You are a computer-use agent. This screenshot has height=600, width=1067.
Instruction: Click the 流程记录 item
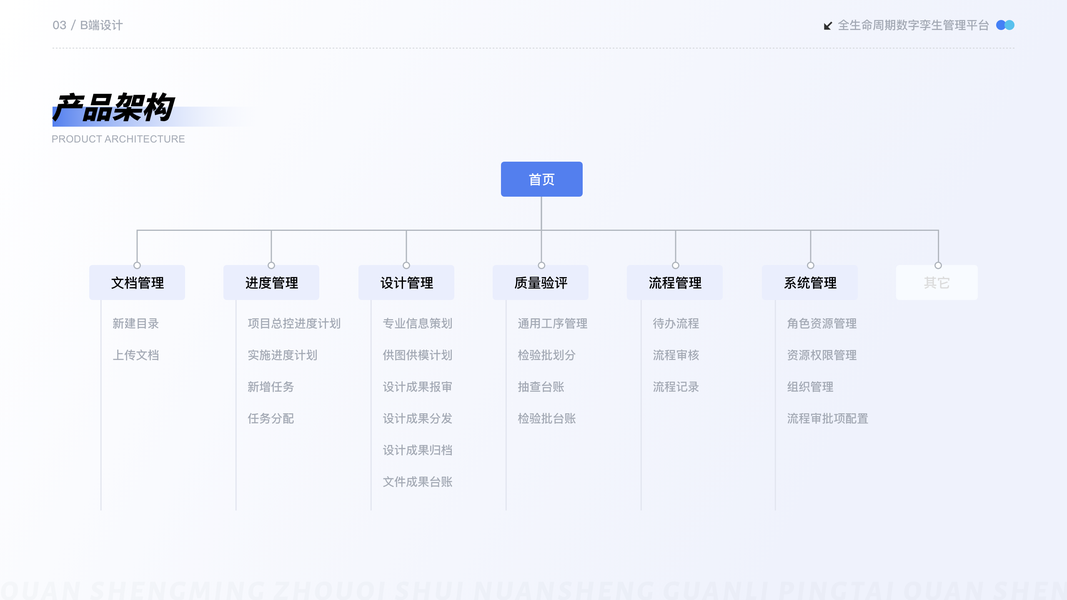pos(676,386)
